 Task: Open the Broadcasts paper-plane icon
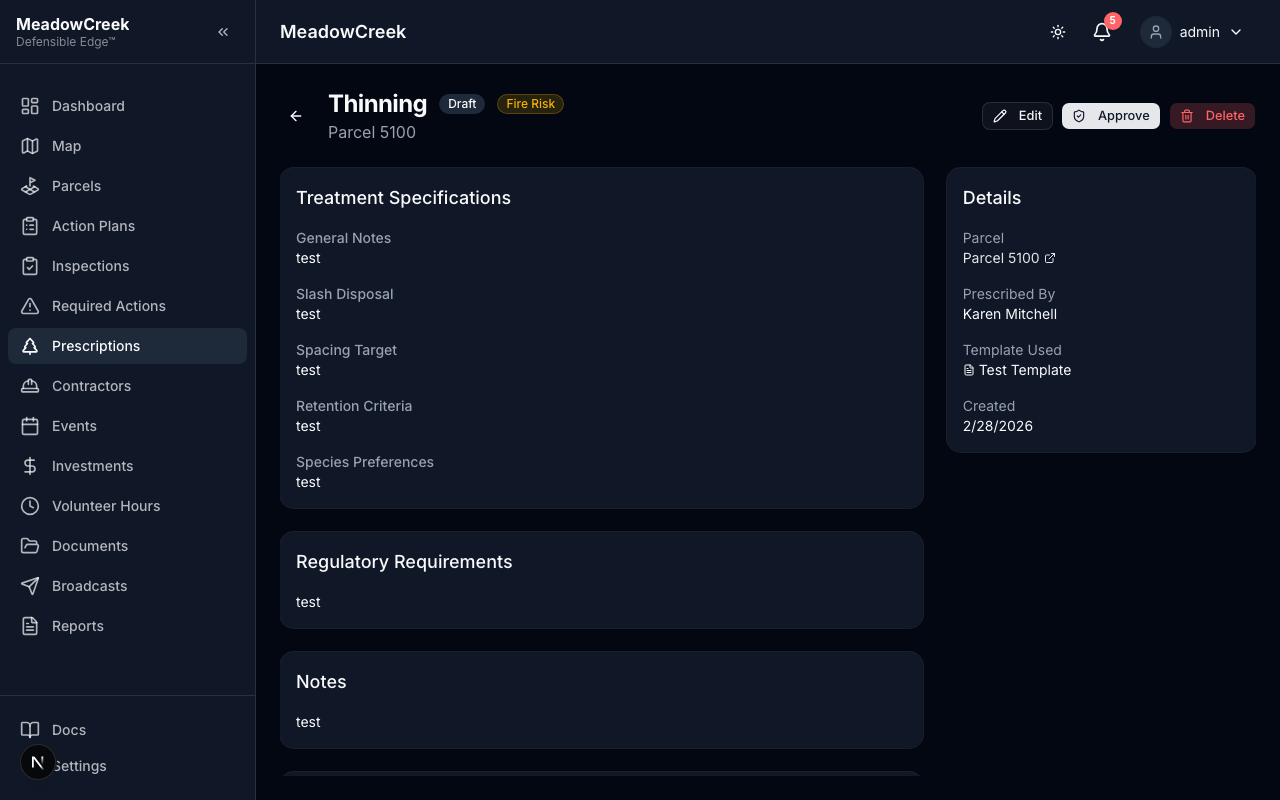(30, 586)
